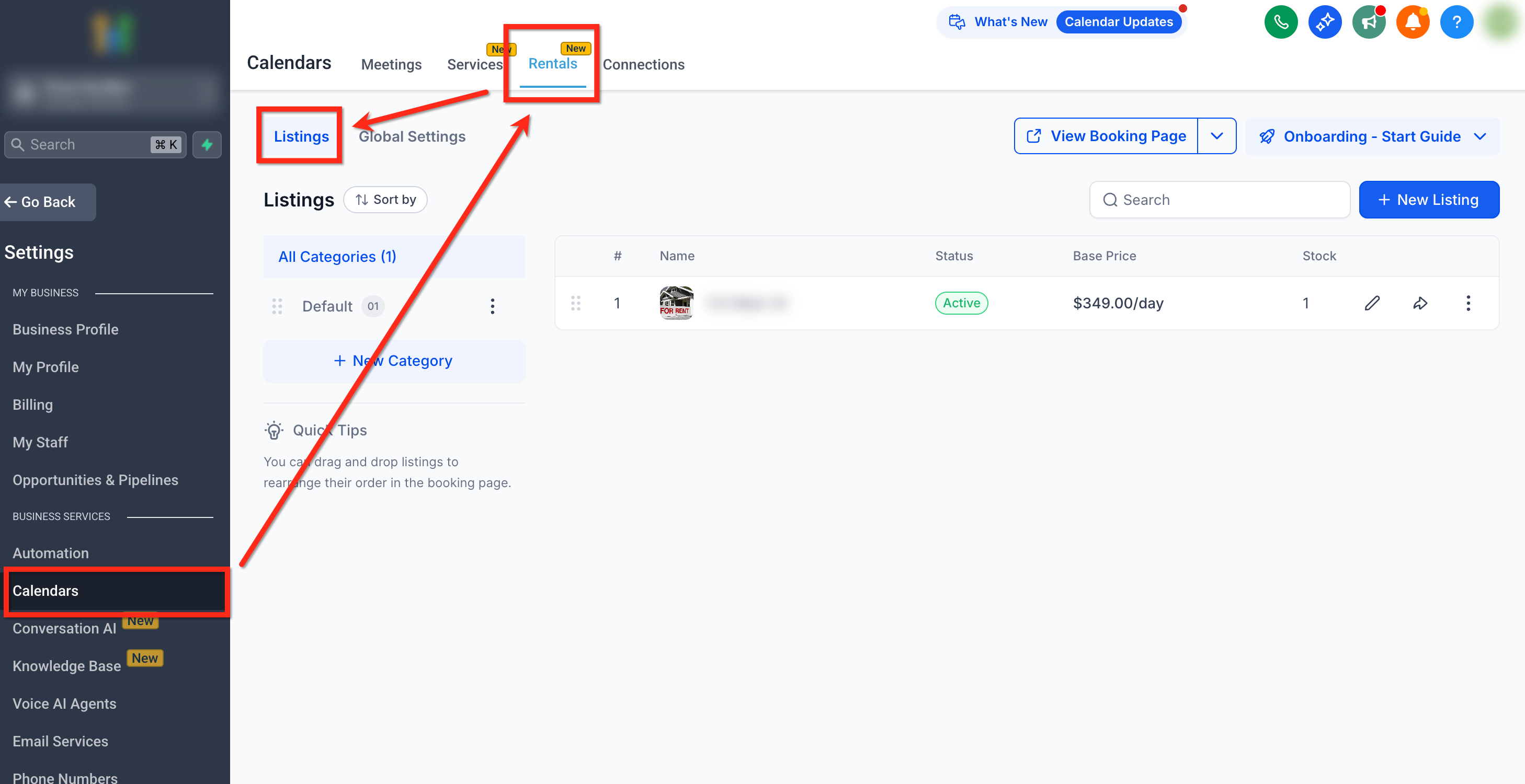This screenshot has height=784, width=1525.
Task: Open the megaphone announcements icon
Action: coord(1368,22)
